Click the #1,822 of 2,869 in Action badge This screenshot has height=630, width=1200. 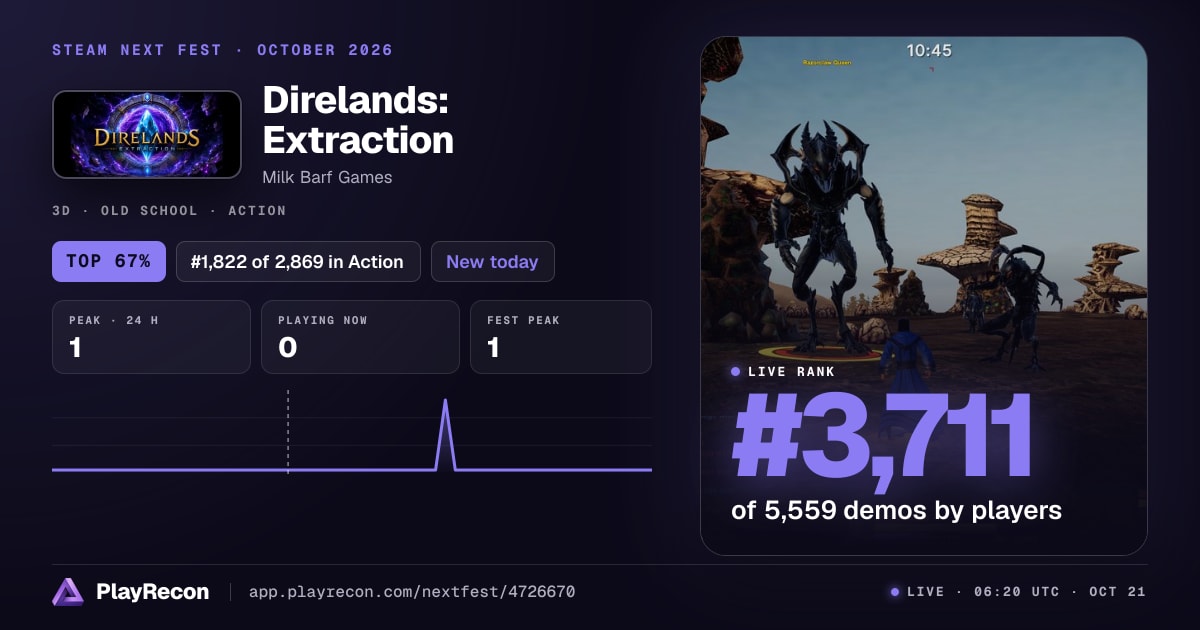298,261
